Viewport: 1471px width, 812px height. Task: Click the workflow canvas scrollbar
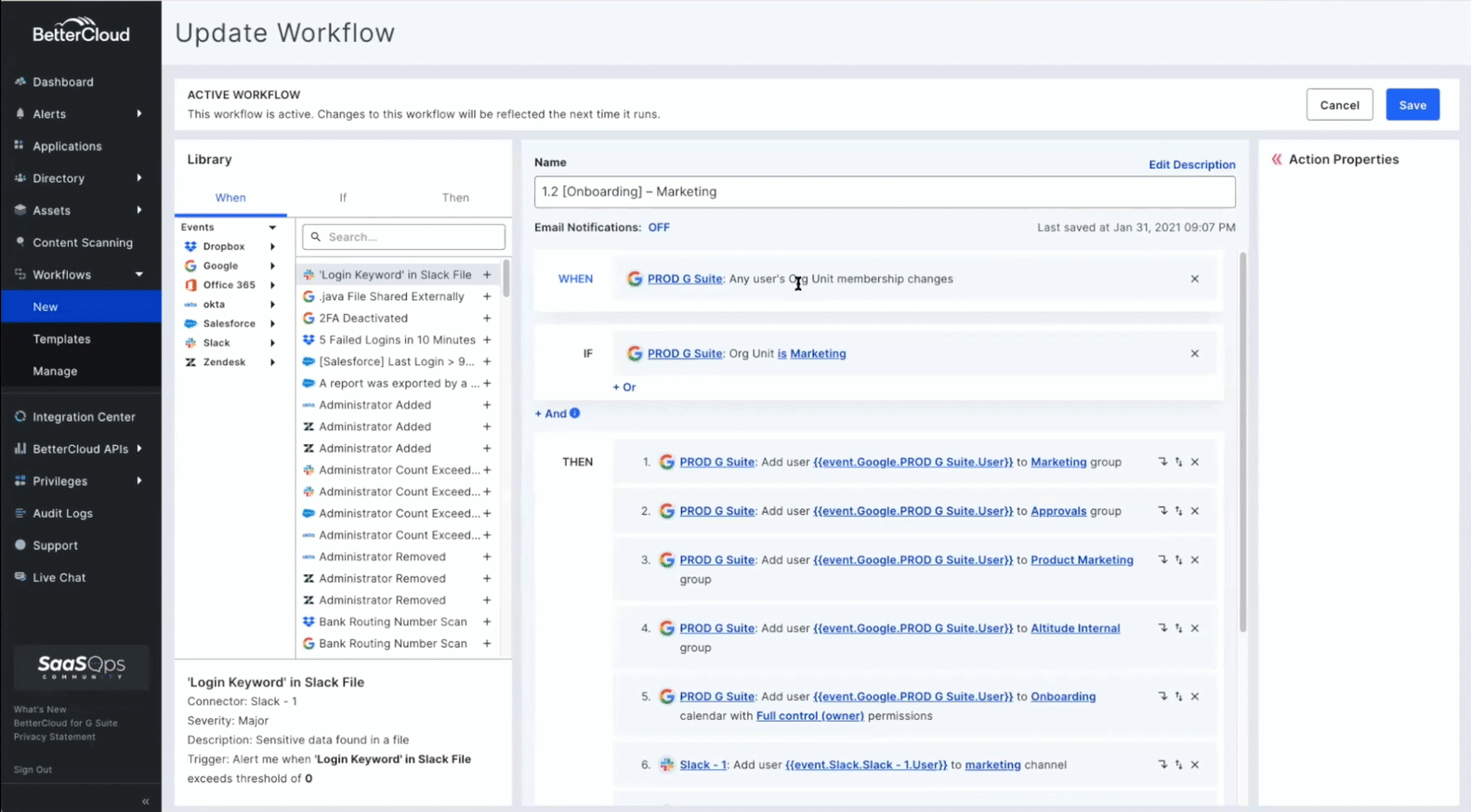point(1242,442)
